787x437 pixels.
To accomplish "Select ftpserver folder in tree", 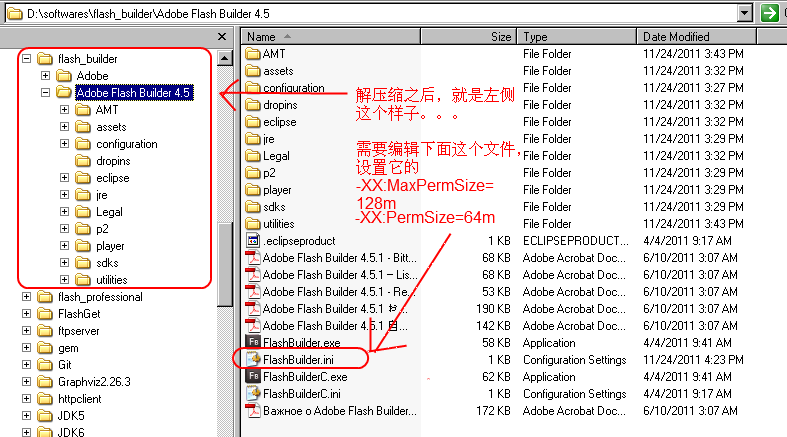I will 78,331.
